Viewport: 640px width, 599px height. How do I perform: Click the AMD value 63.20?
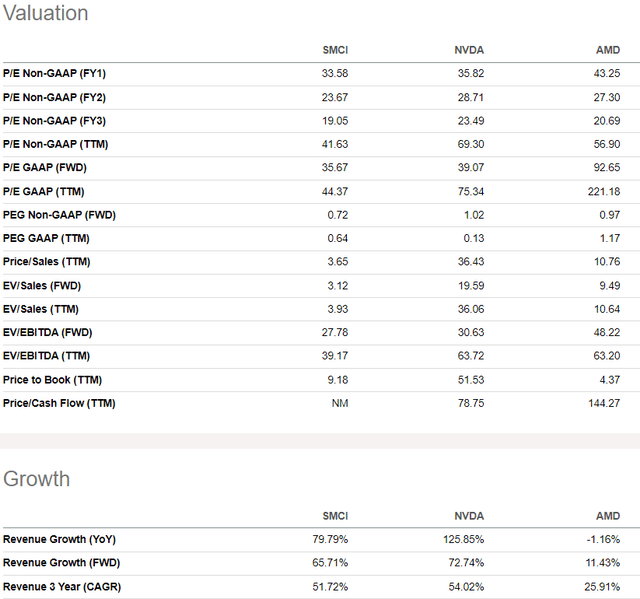[x=607, y=356]
